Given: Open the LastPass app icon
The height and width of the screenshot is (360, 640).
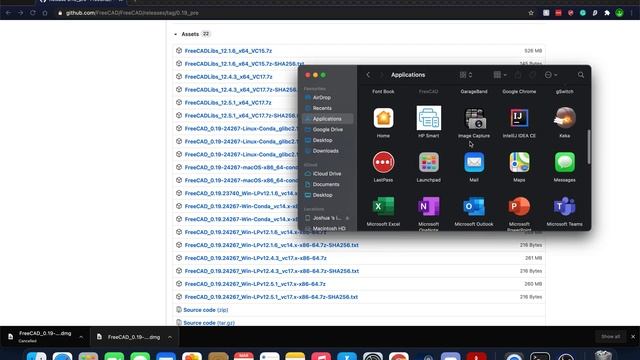Looking at the screenshot, I should click(x=383, y=162).
